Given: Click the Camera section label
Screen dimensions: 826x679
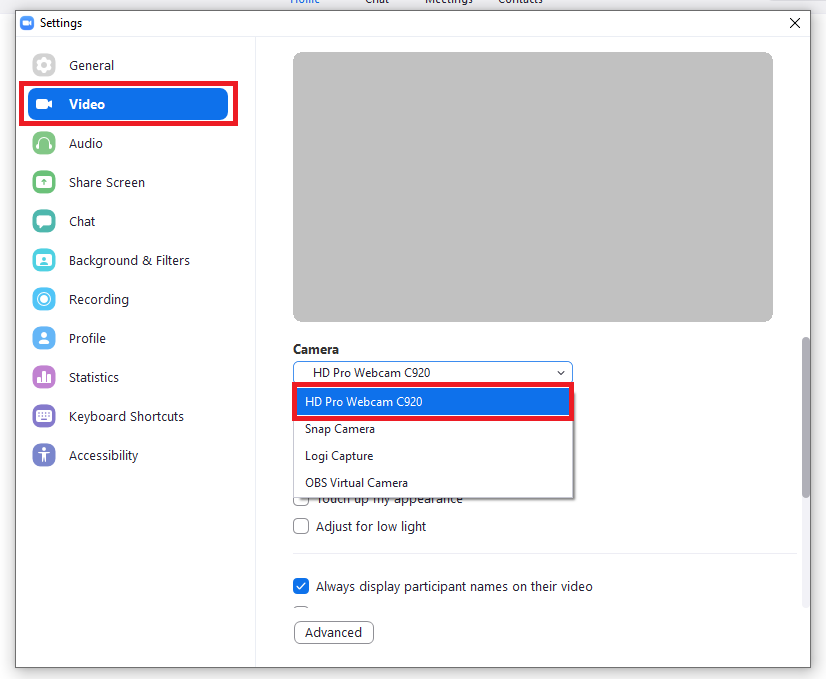Looking at the screenshot, I should [316, 349].
